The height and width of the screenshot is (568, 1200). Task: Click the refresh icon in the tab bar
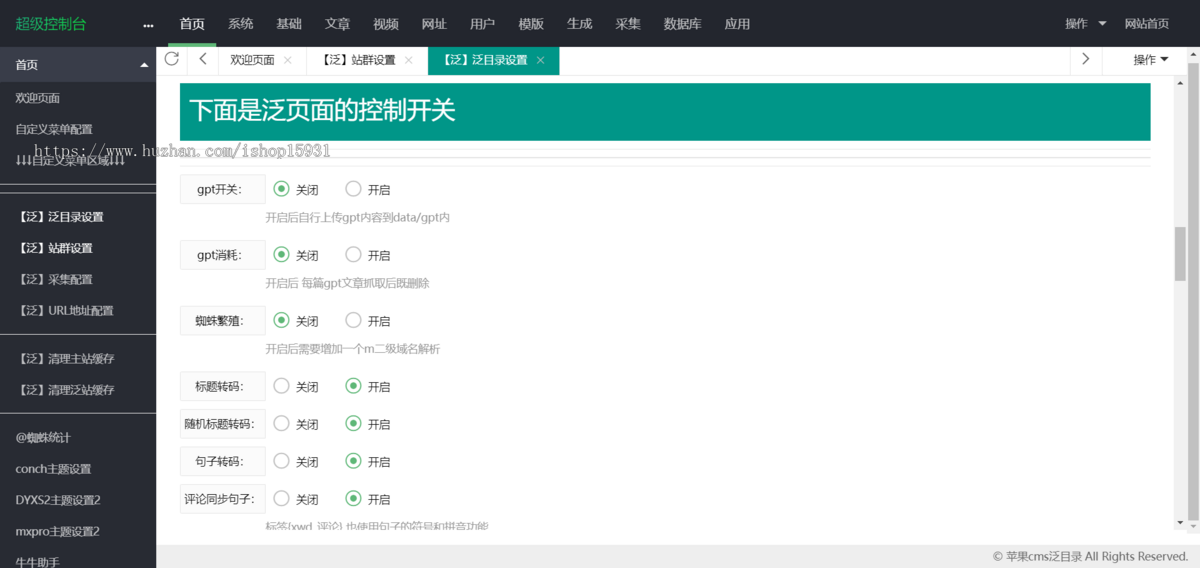[172, 59]
